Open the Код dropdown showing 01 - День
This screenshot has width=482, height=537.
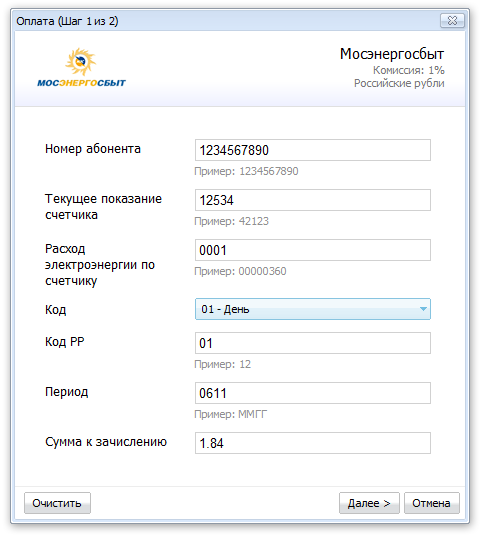coord(313,309)
